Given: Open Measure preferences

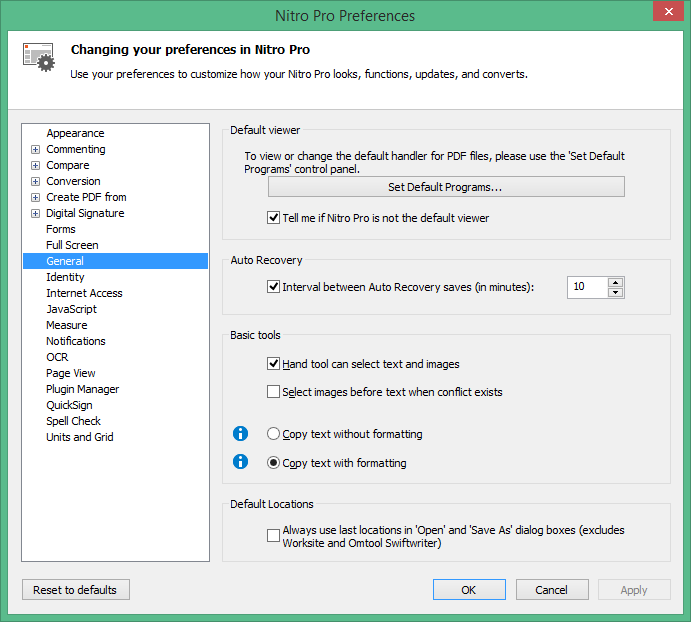Looking at the screenshot, I should [67, 325].
